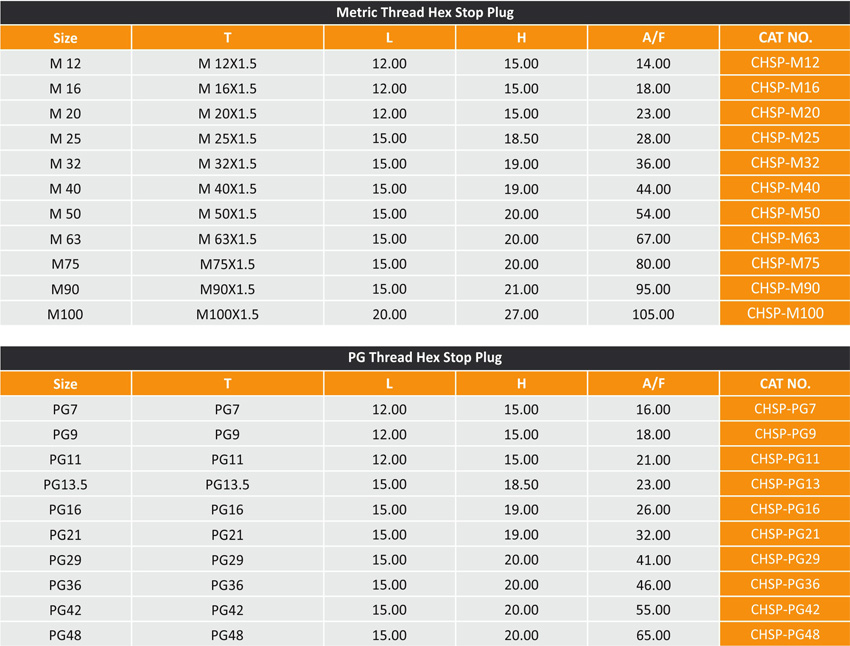This screenshot has height=646, width=850.
Task: Click the Size header in the Metric table
Action: [x=65, y=38]
